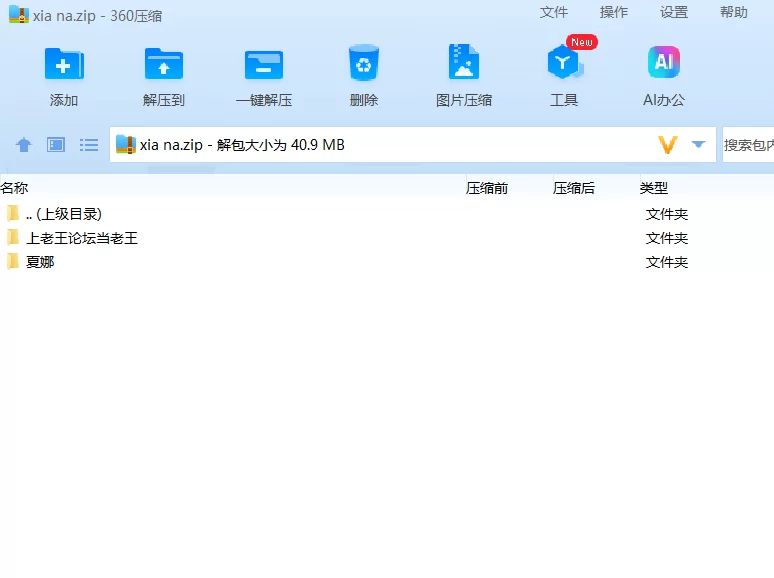Open the 设置 menu
This screenshot has width=774, height=578.
[674, 12]
